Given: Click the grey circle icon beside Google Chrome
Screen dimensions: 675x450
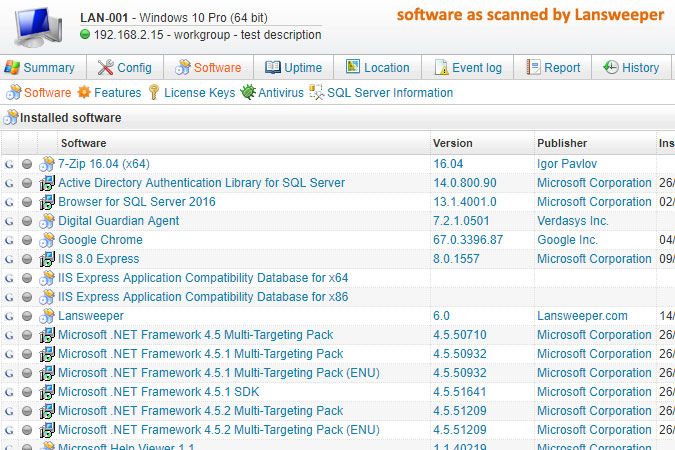Looking at the screenshot, I should pyautogui.click(x=27, y=240).
